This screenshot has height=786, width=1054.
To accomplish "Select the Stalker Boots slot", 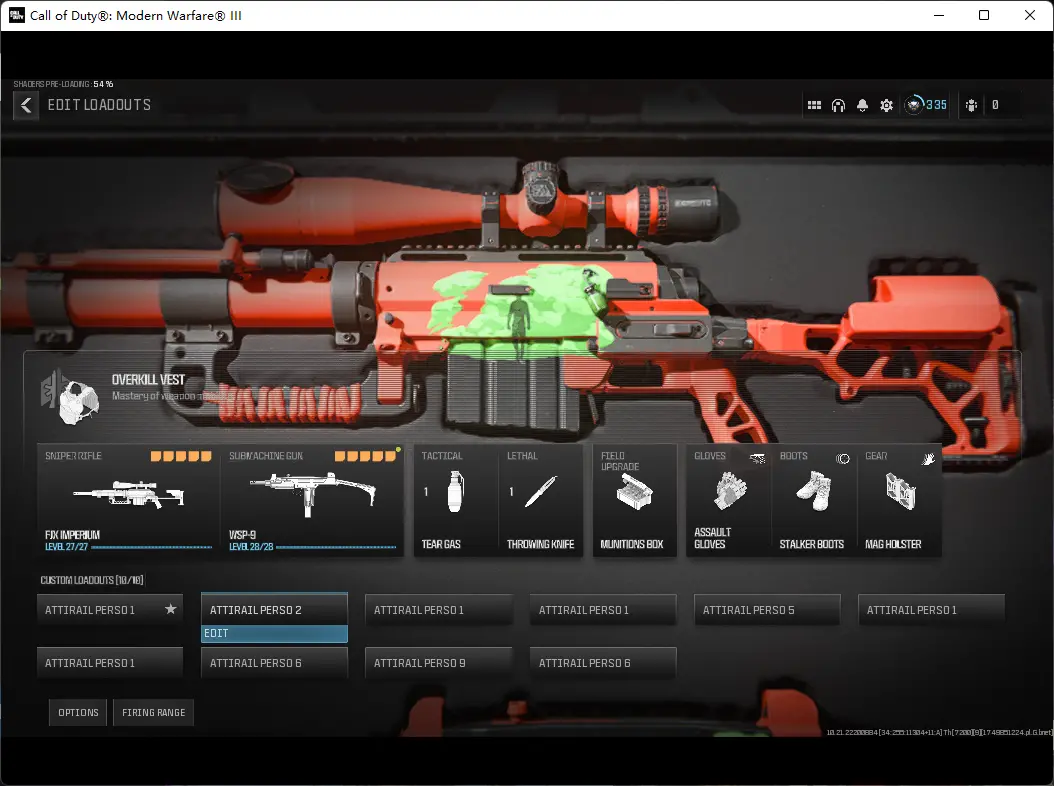I will 814,500.
